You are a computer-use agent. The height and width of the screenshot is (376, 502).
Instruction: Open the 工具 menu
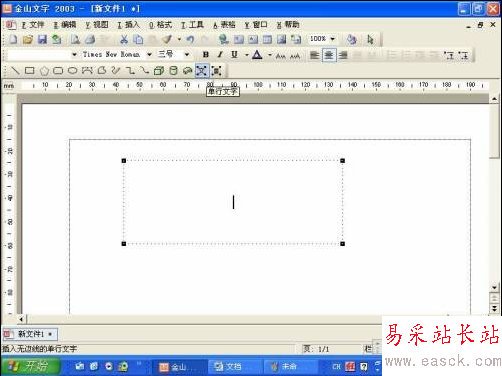(192, 25)
